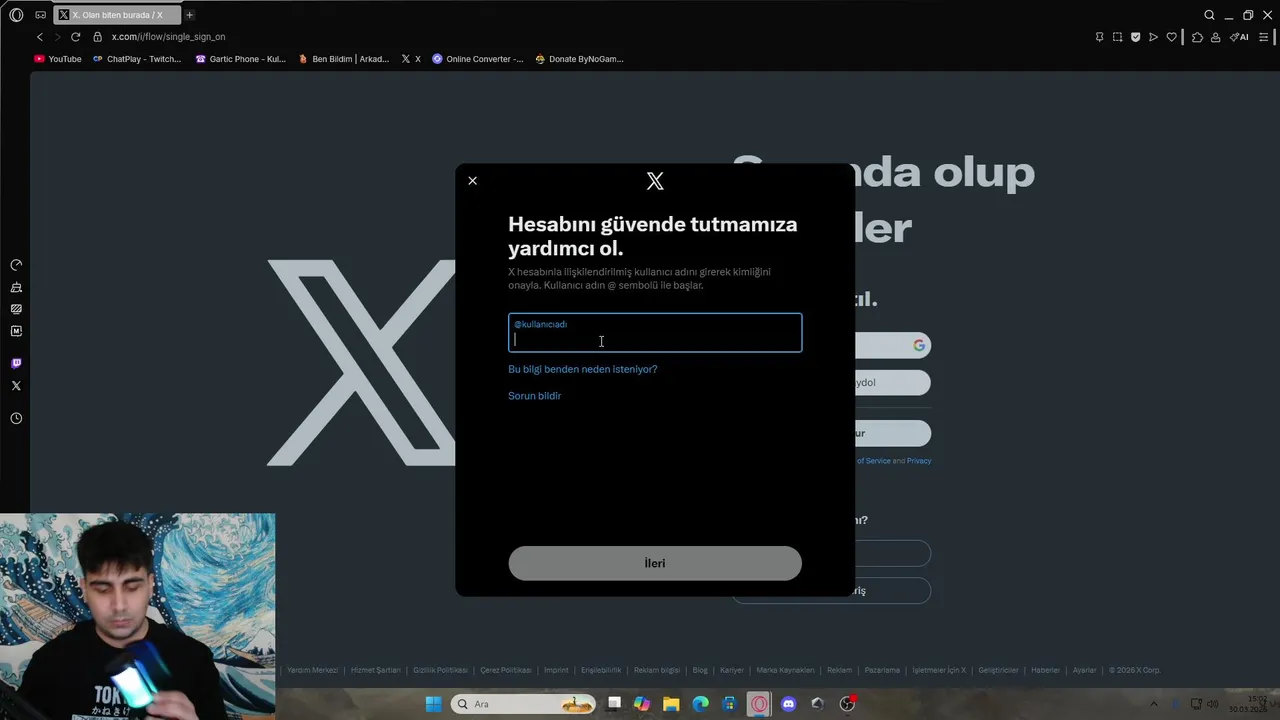Image resolution: width=1280 pixels, height=720 pixels.
Task: Open Ben Bildim bookmark
Action: pyautogui.click(x=344, y=59)
